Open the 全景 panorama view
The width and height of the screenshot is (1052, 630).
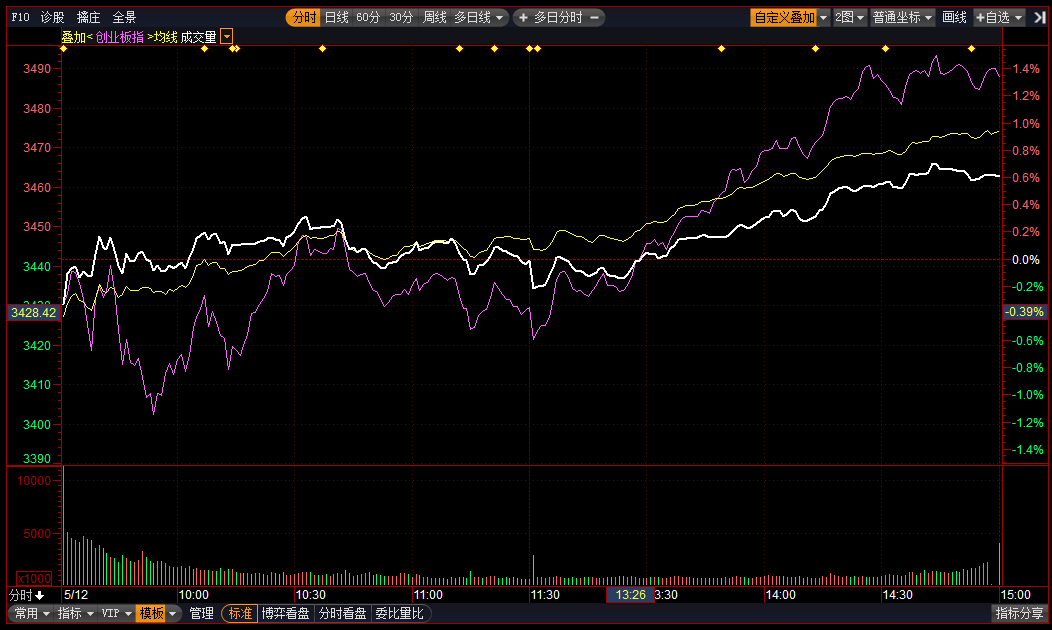pyautogui.click(x=124, y=17)
